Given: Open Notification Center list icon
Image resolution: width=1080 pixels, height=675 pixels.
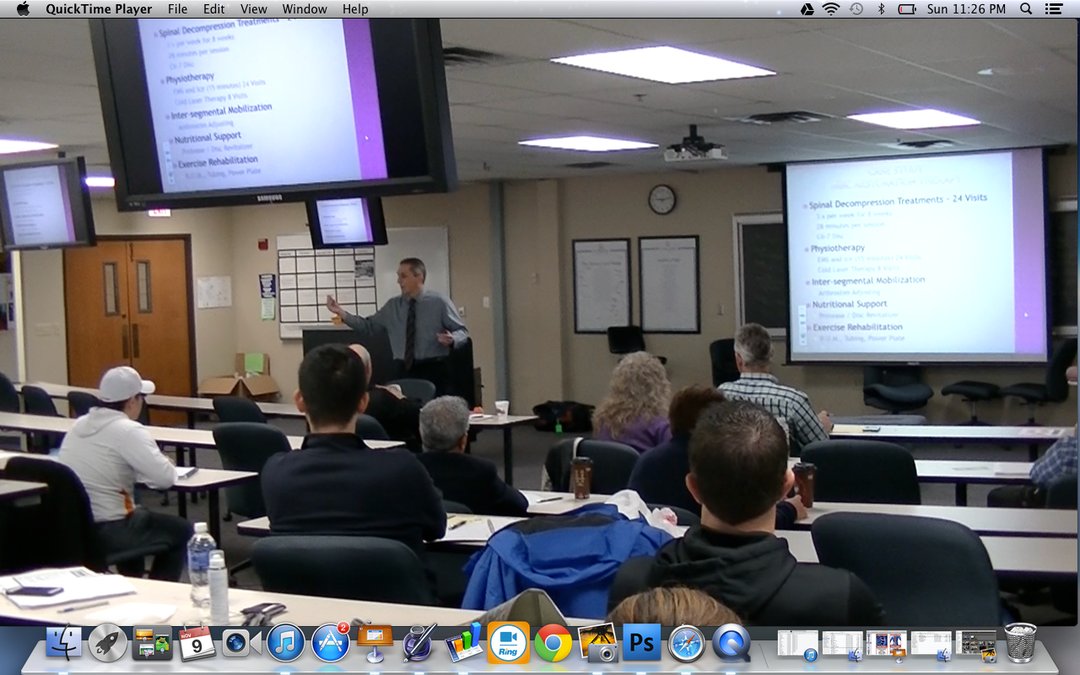Looking at the screenshot, I should tap(1054, 9).
